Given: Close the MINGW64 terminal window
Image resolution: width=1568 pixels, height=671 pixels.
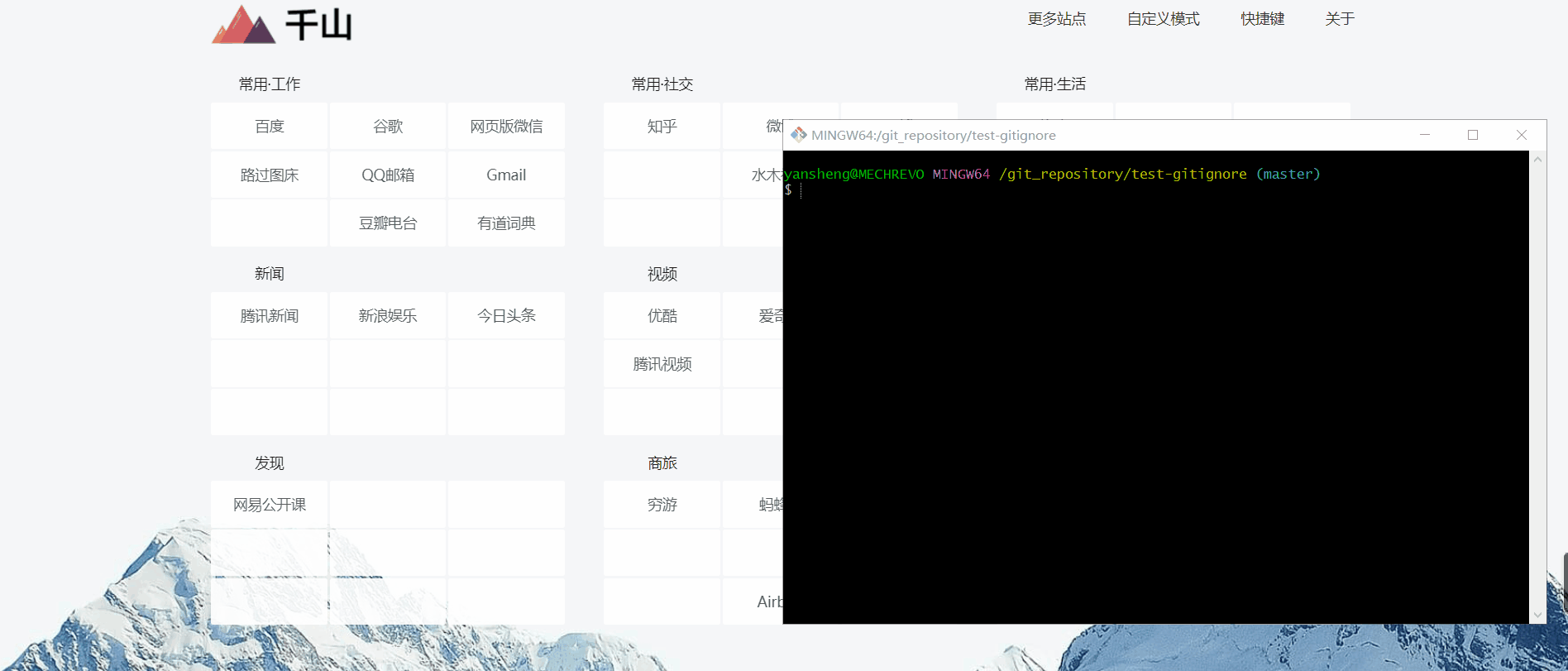Looking at the screenshot, I should coord(1522,135).
